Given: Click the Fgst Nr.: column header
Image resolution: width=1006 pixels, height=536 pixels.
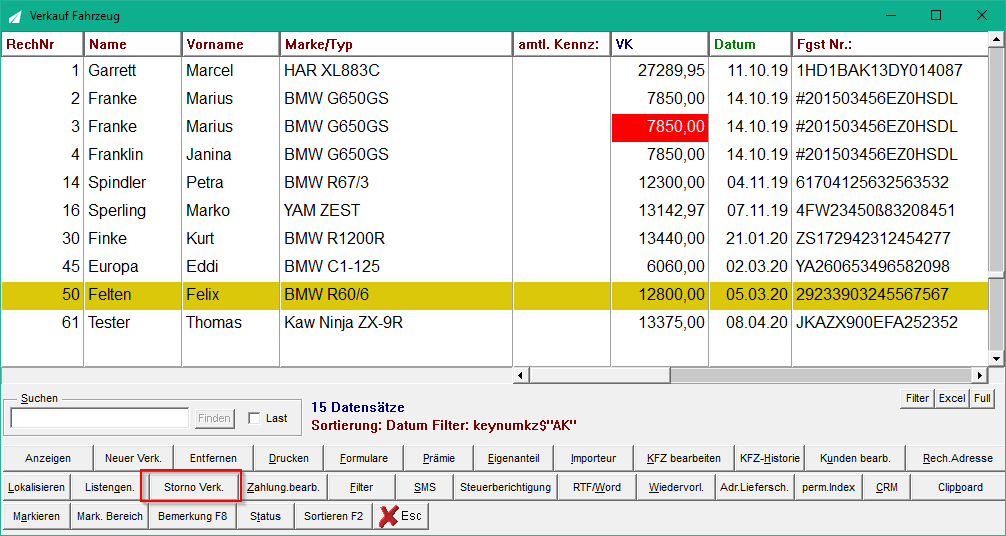Looking at the screenshot, I should point(889,44).
